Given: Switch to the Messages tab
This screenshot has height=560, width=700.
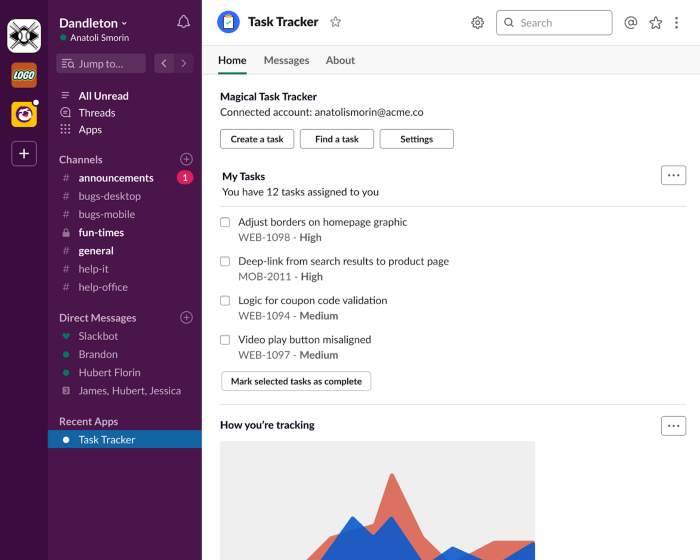Looking at the screenshot, I should point(286,60).
